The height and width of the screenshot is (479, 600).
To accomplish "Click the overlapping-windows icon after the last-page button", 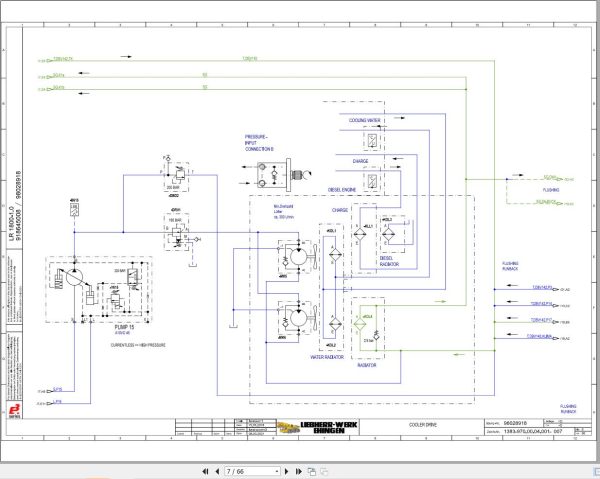I will pyautogui.click(x=312, y=471).
